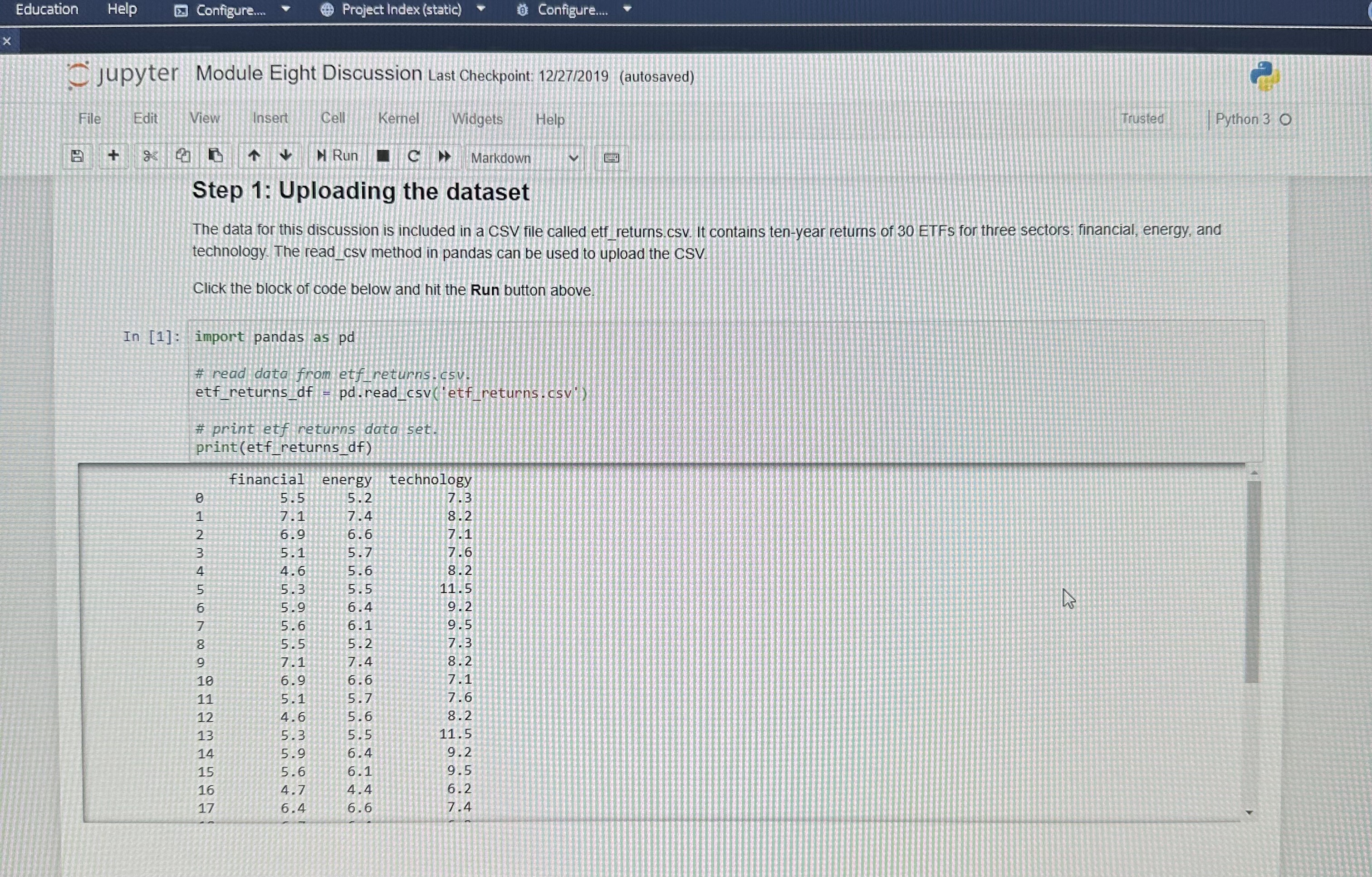Click the Trusted notebook status button

tap(1141, 118)
